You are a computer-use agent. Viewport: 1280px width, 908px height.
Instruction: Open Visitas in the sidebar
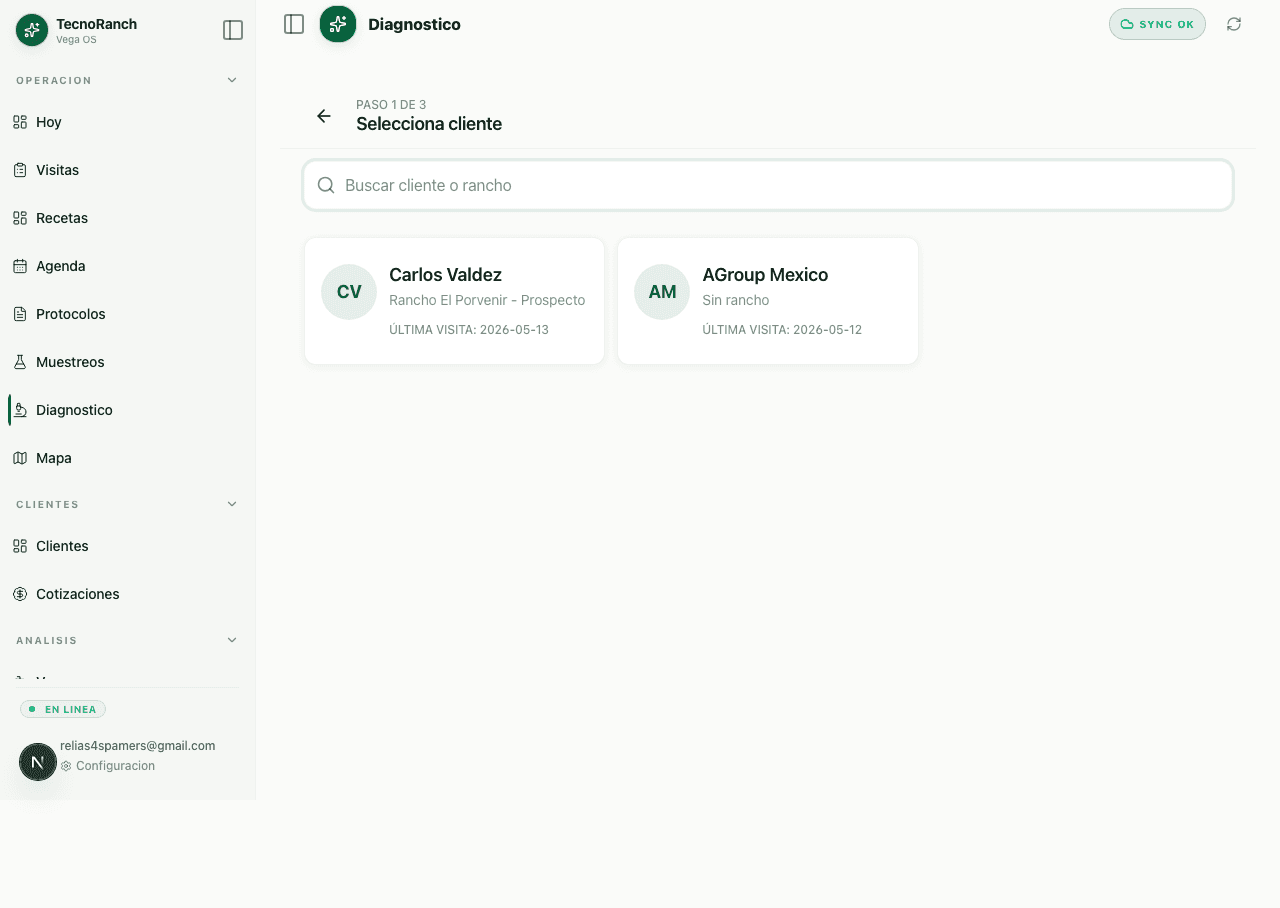[124, 170]
